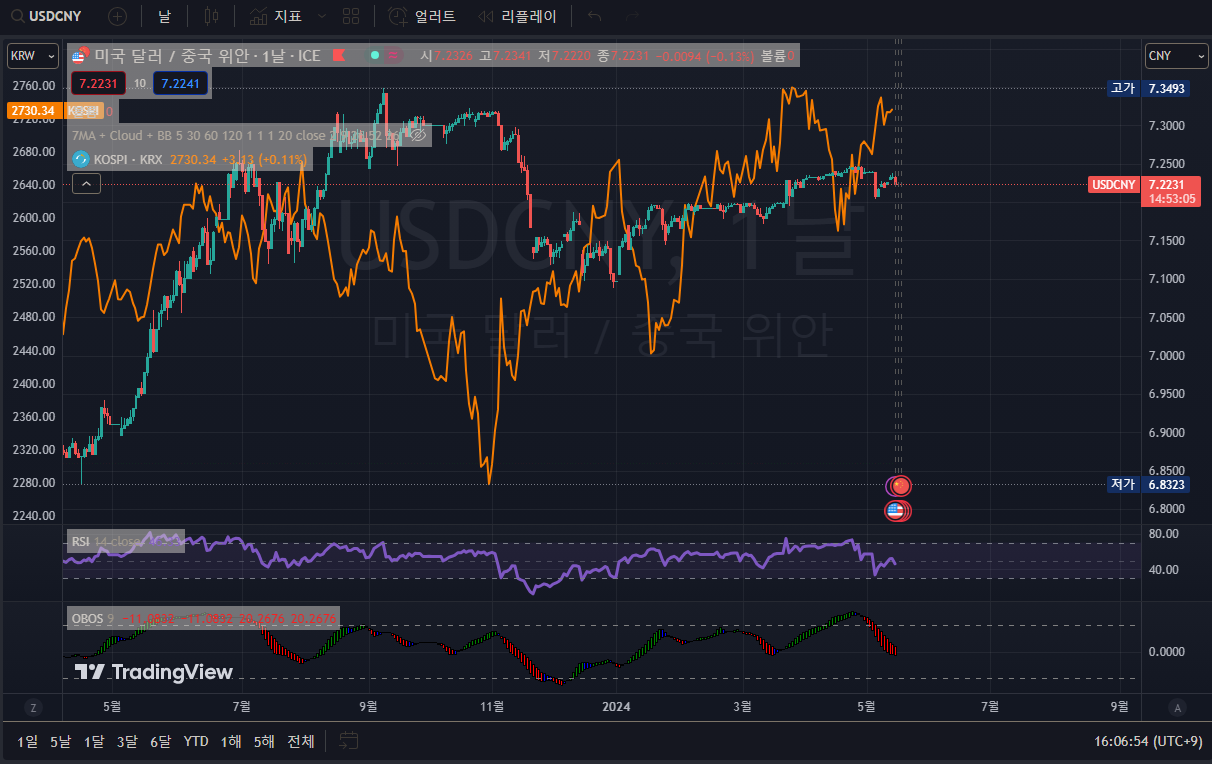Click the China flag event marker
Screen dimensions: 1212x764
pyautogui.click(x=901, y=486)
